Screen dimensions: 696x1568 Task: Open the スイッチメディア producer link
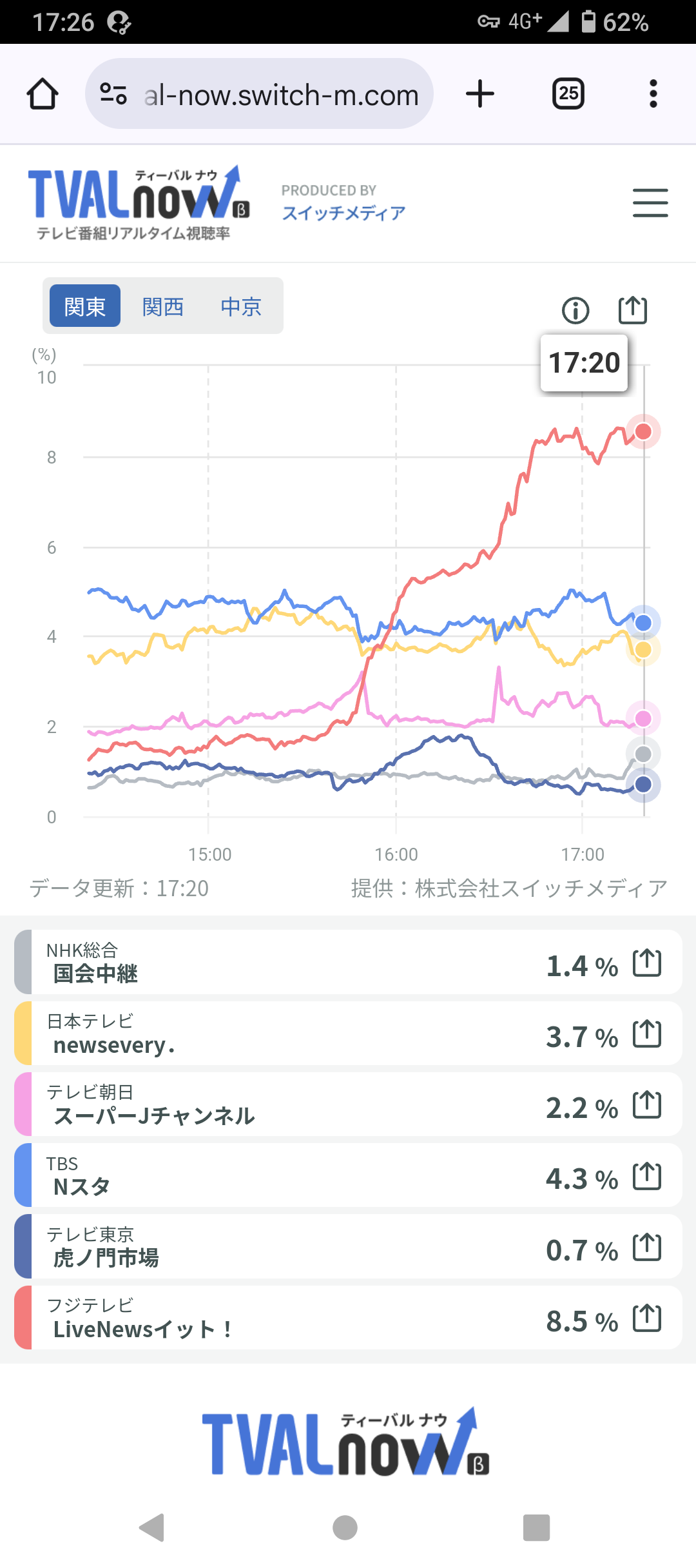tap(343, 213)
